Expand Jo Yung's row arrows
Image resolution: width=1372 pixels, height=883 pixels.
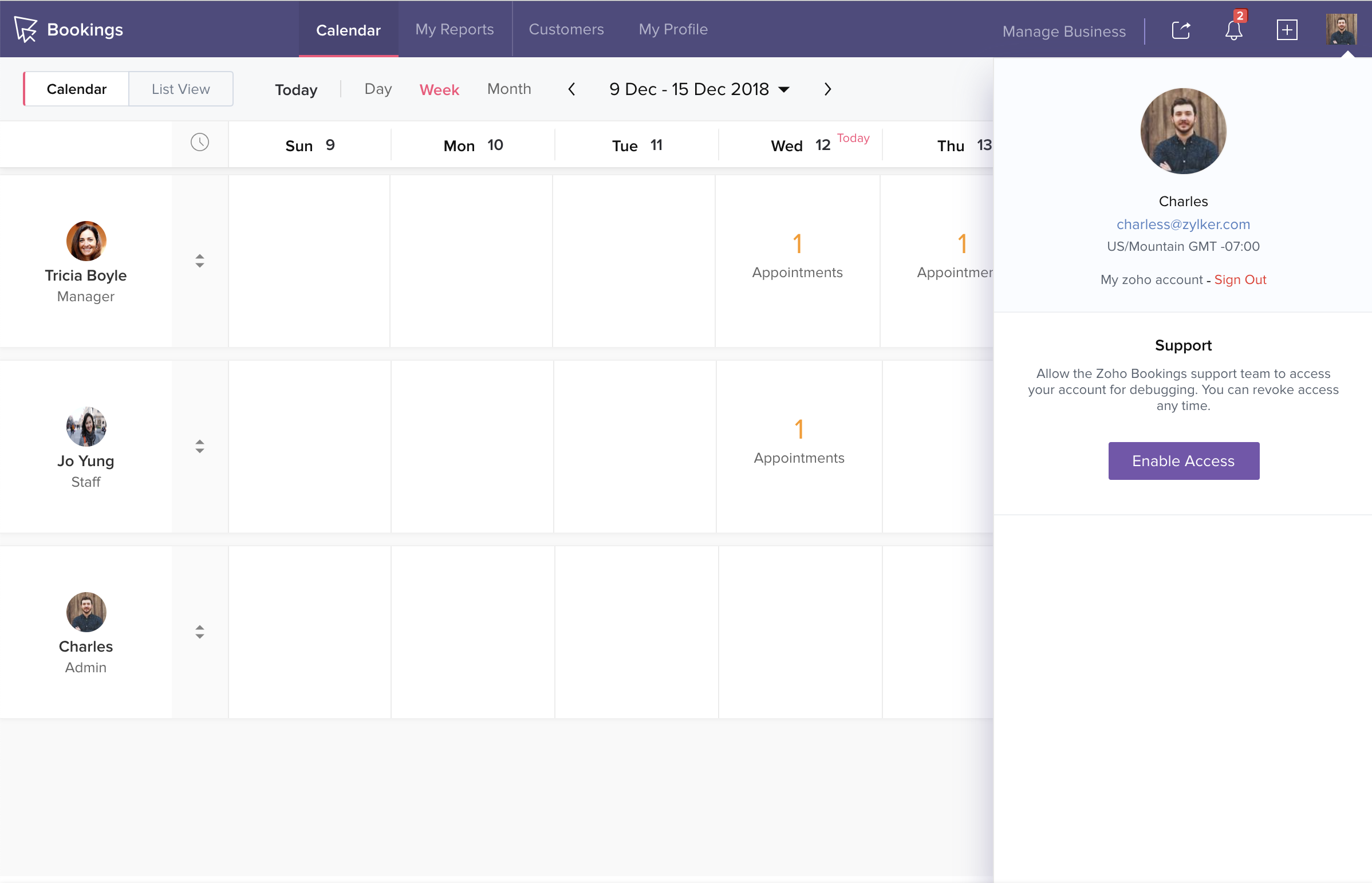(x=199, y=446)
